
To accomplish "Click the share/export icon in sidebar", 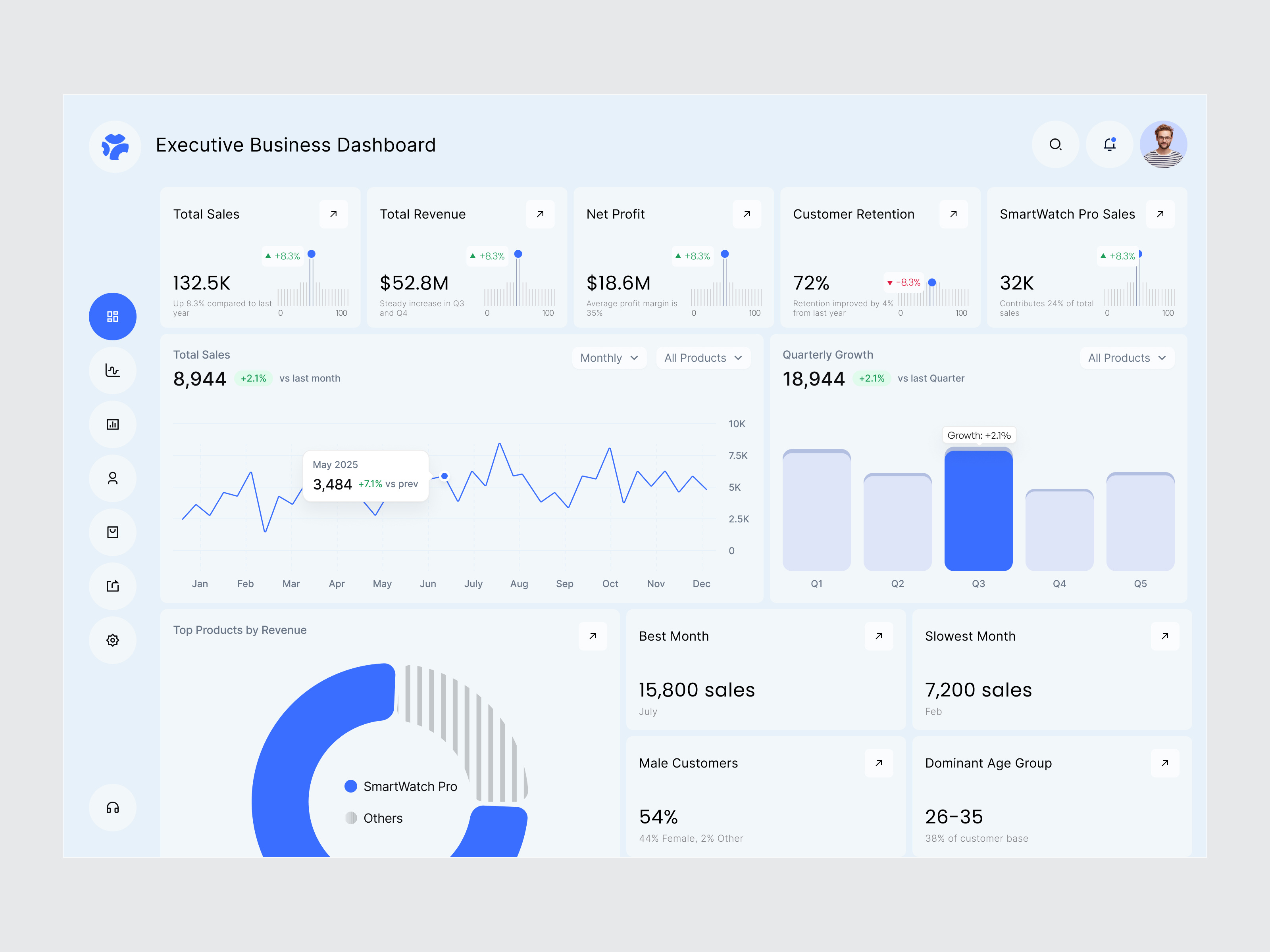I will point(113,586).
